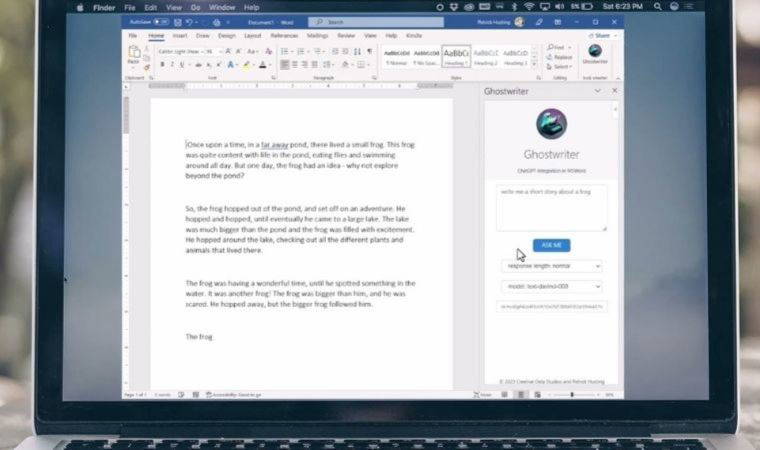Apply the Normal style
Screen dimensions: 760x450
tap(396, 57)
